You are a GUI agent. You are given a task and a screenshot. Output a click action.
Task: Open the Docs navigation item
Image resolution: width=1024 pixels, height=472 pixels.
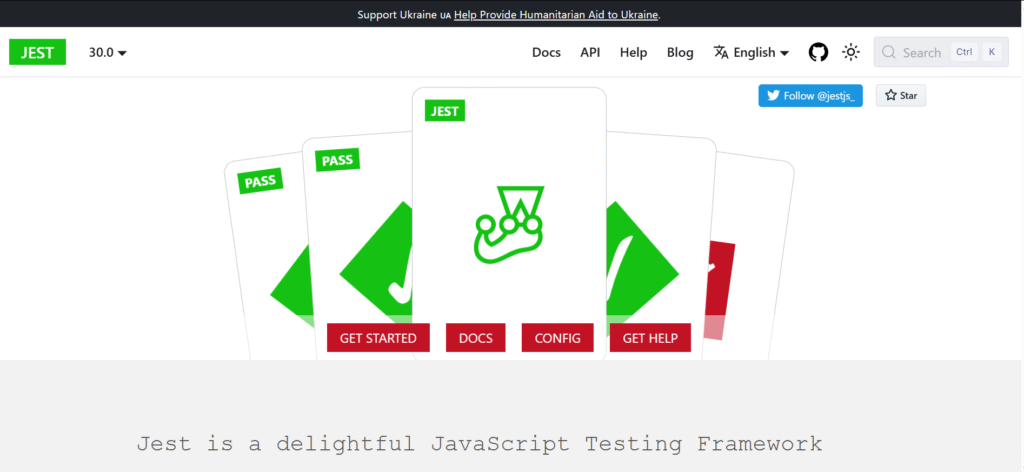[x=546, y=52]
